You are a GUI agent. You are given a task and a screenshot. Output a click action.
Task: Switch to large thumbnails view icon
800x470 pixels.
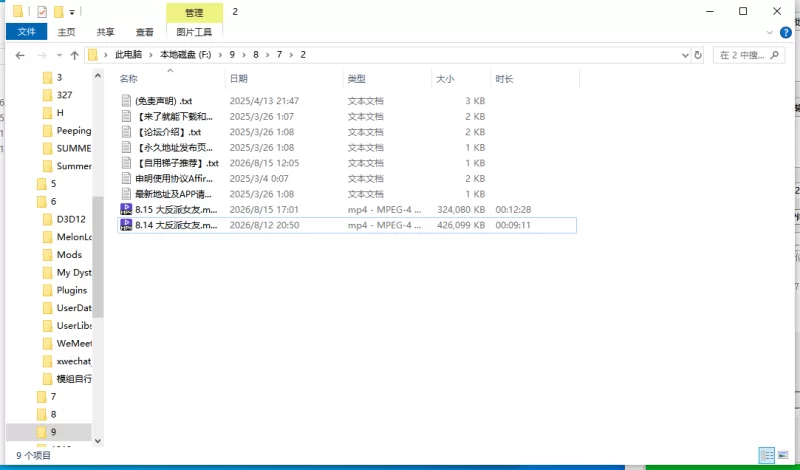783,455
